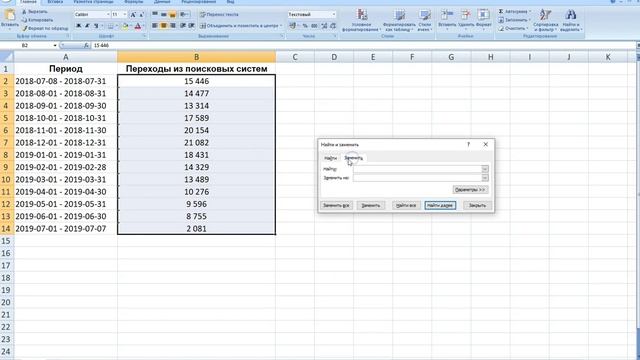Toggle underline formatting in the ribbon

[x=96, y=26]
